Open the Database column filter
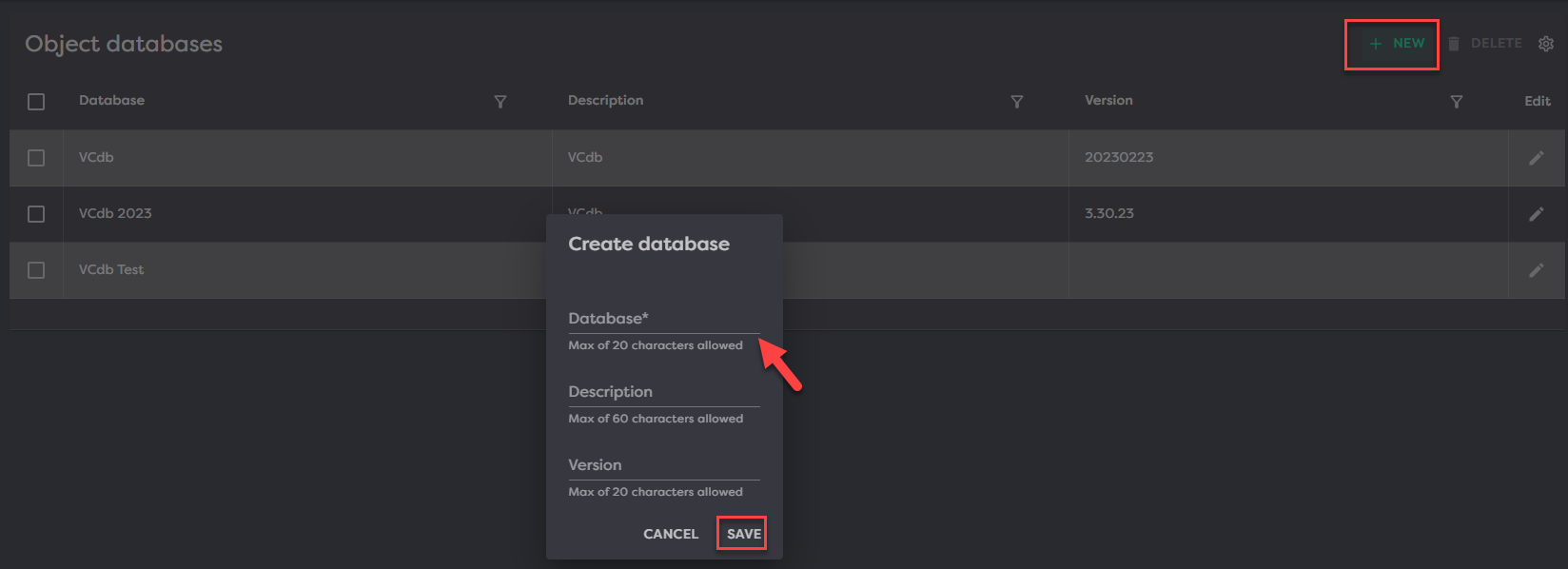 click(x=500, y=102)
